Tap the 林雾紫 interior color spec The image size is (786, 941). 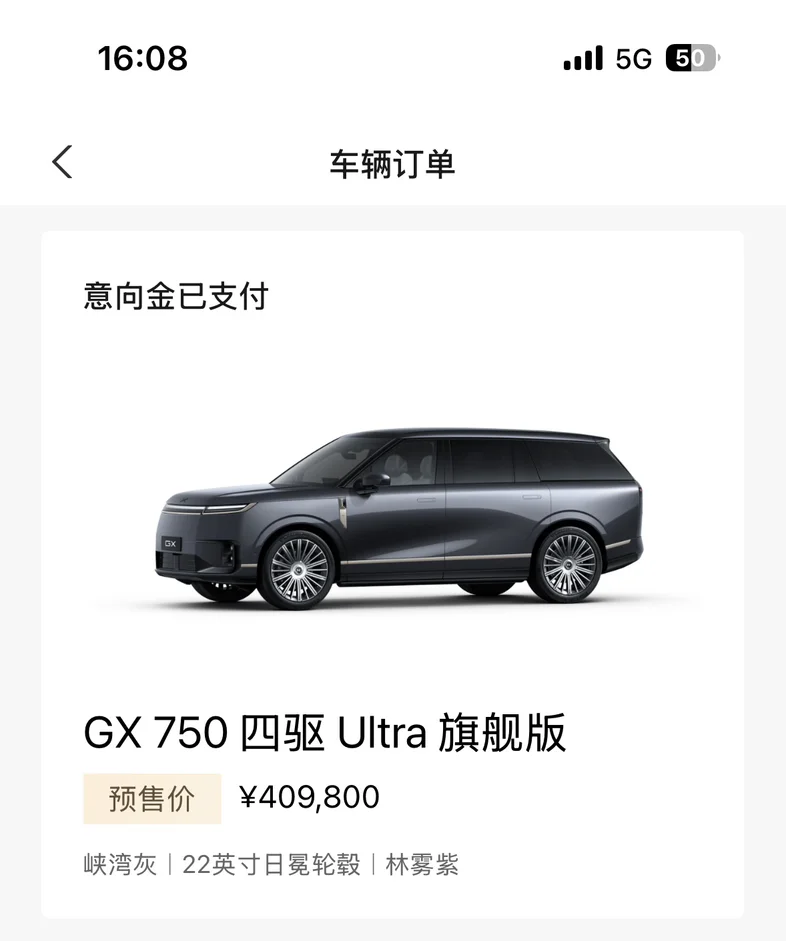click(x=422, y=865)
